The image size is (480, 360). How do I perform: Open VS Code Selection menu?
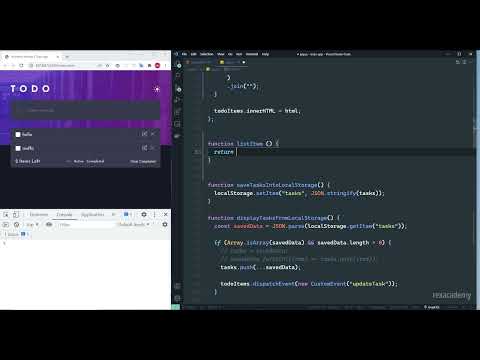206,54
